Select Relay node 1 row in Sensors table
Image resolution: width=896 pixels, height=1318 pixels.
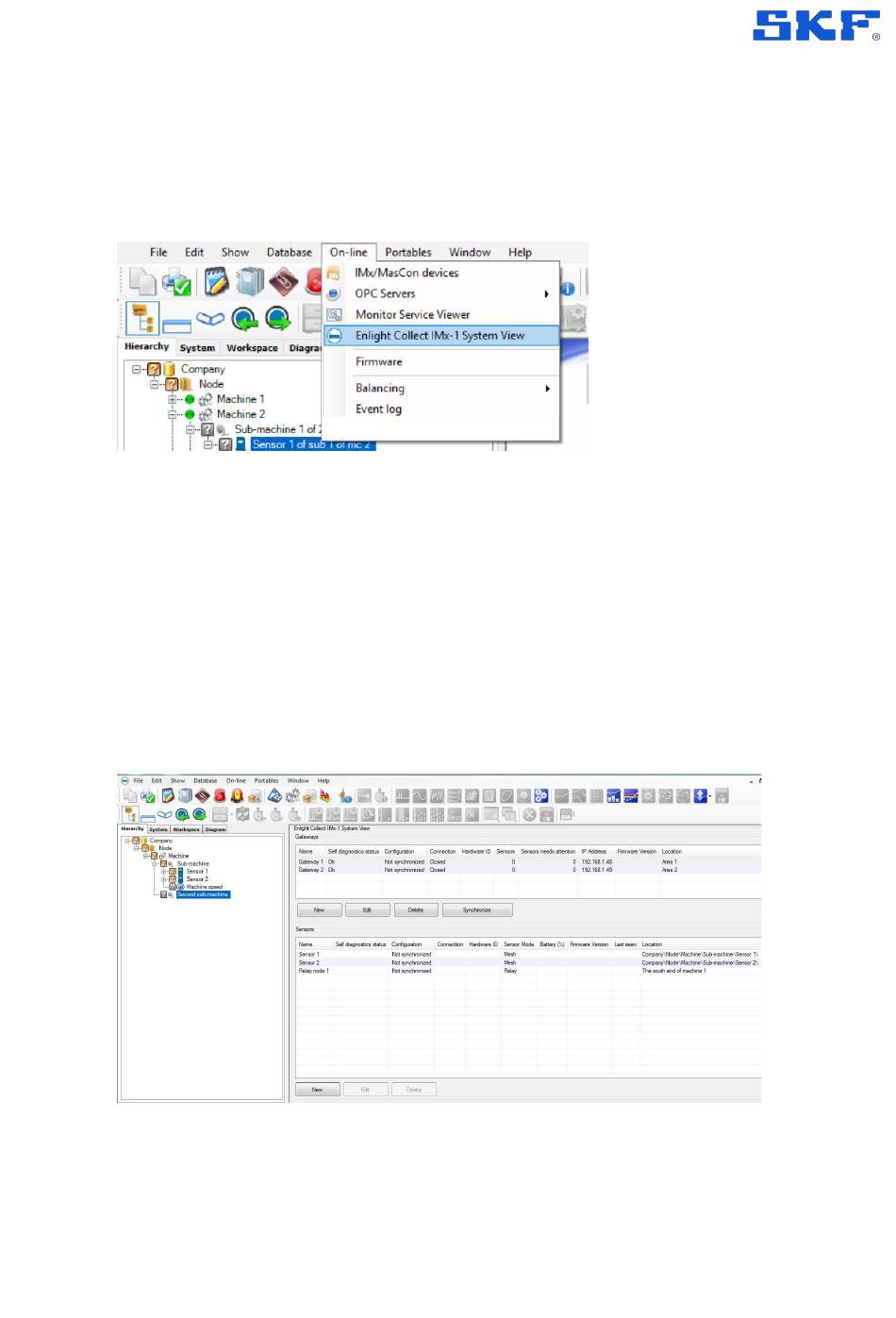coord(528,971)
